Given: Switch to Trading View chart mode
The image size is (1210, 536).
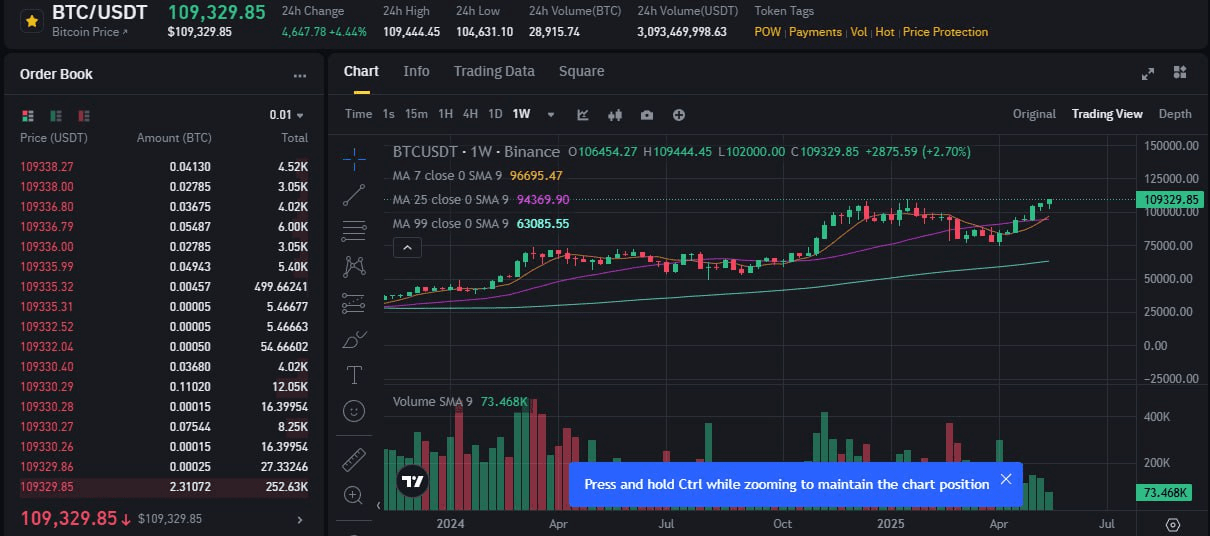Looking at the screenshot, I should 1107,114.
